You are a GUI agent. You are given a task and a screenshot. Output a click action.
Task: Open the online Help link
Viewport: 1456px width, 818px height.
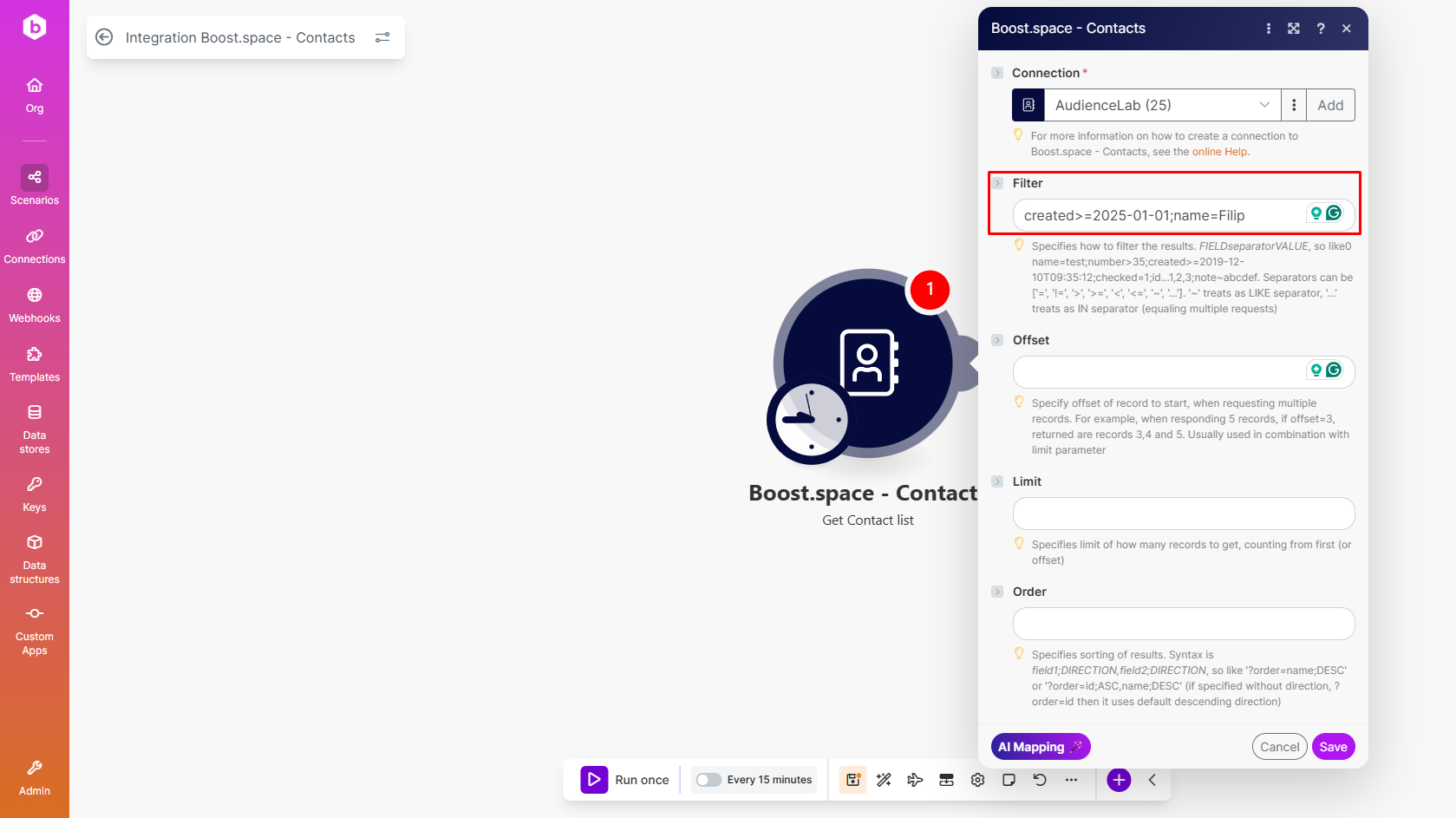click(1219, 152)
